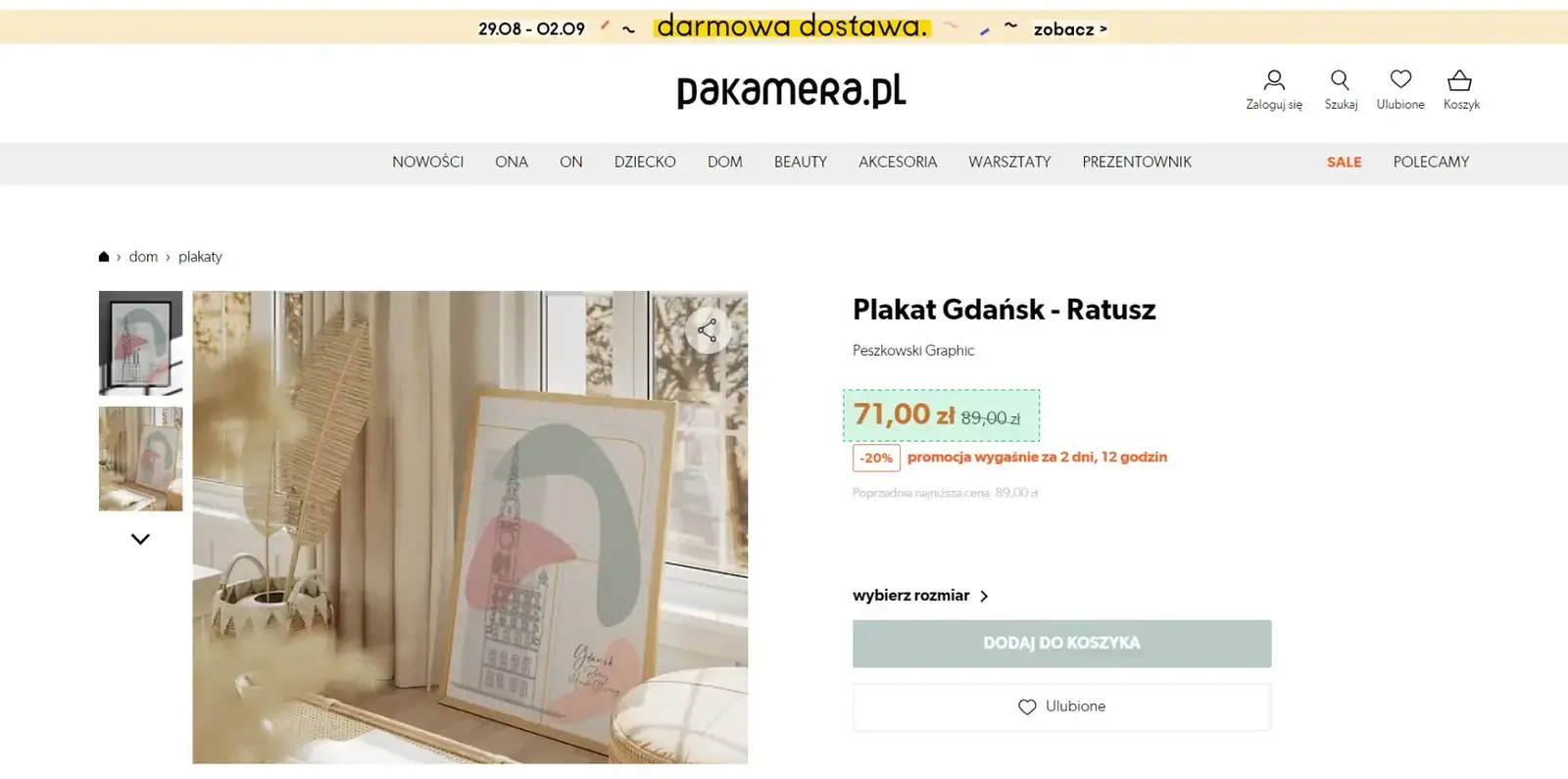Go to home via breadcrumb house icon
This screenshot has height=779, width=1568.
click(x=104, y=257)
